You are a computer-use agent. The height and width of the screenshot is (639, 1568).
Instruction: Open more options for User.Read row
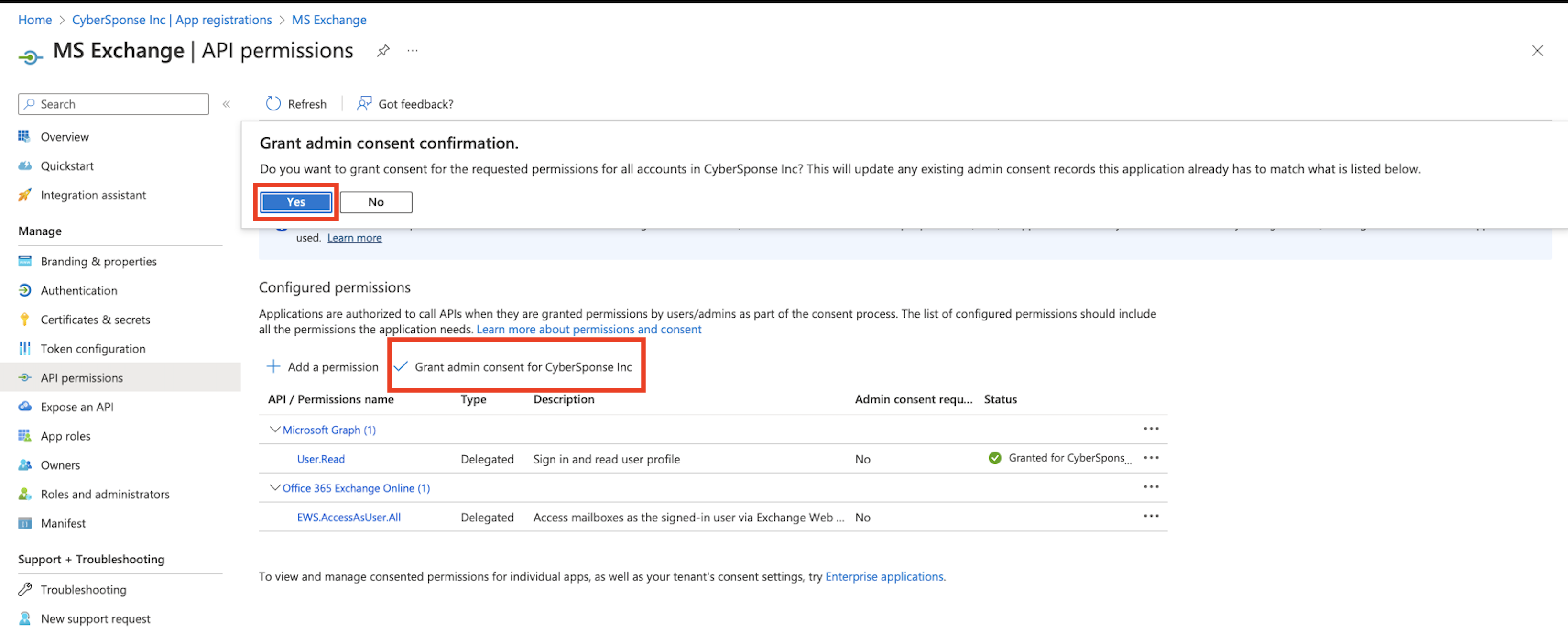pos(1151,457)
